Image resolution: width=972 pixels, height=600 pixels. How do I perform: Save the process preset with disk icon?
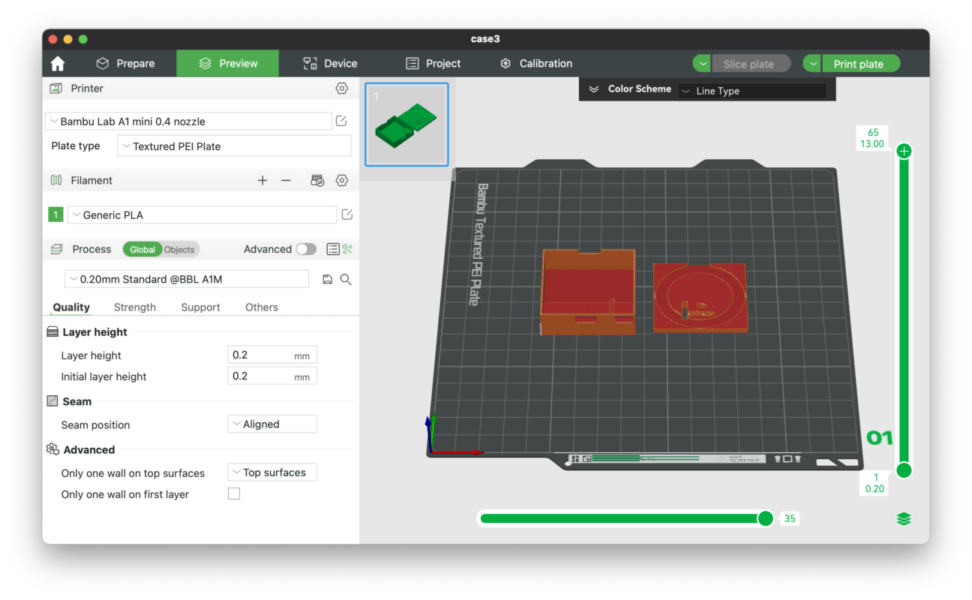(x=327, y=280)
